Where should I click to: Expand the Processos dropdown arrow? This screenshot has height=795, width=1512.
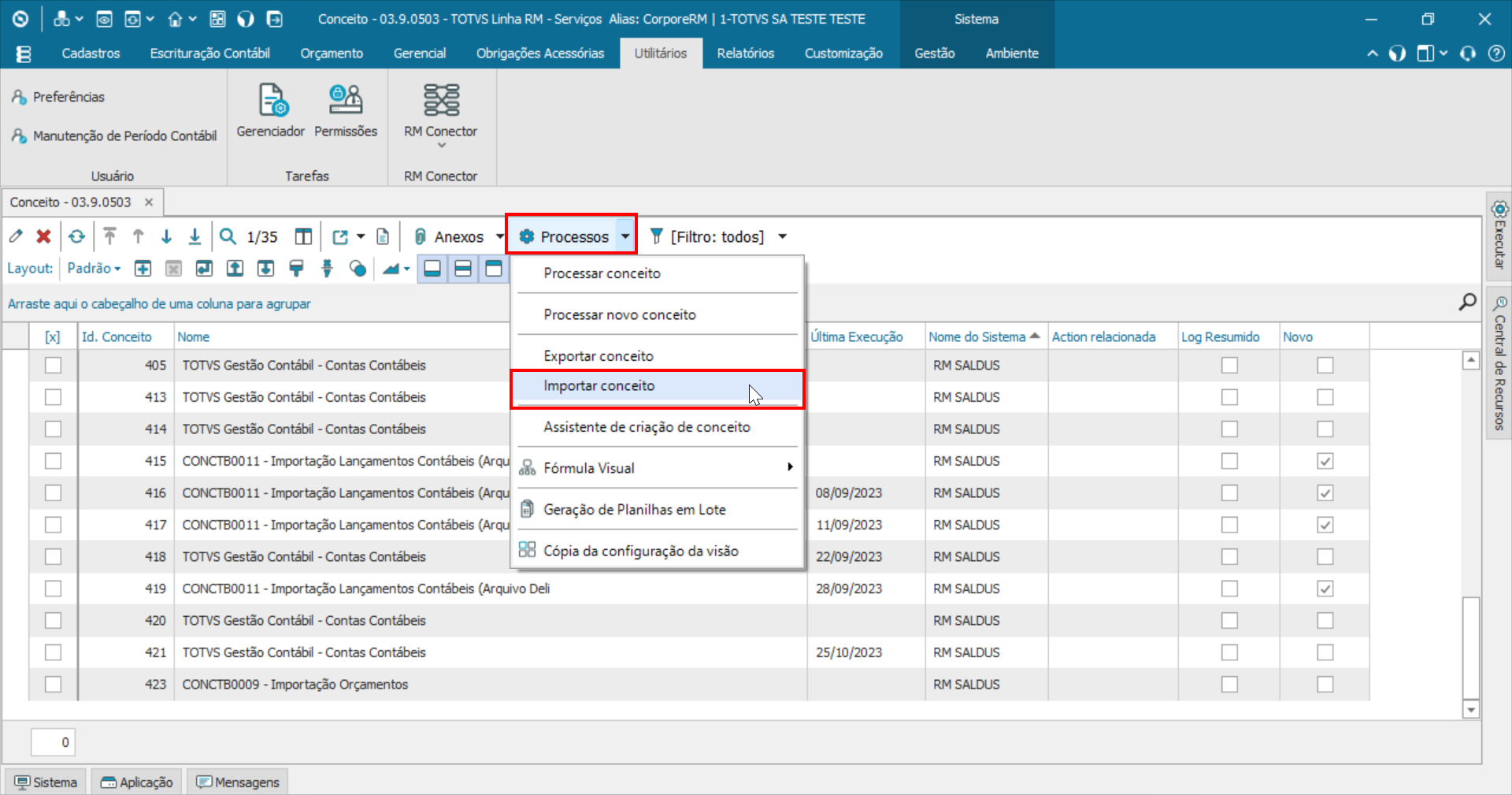pos(625,236)
